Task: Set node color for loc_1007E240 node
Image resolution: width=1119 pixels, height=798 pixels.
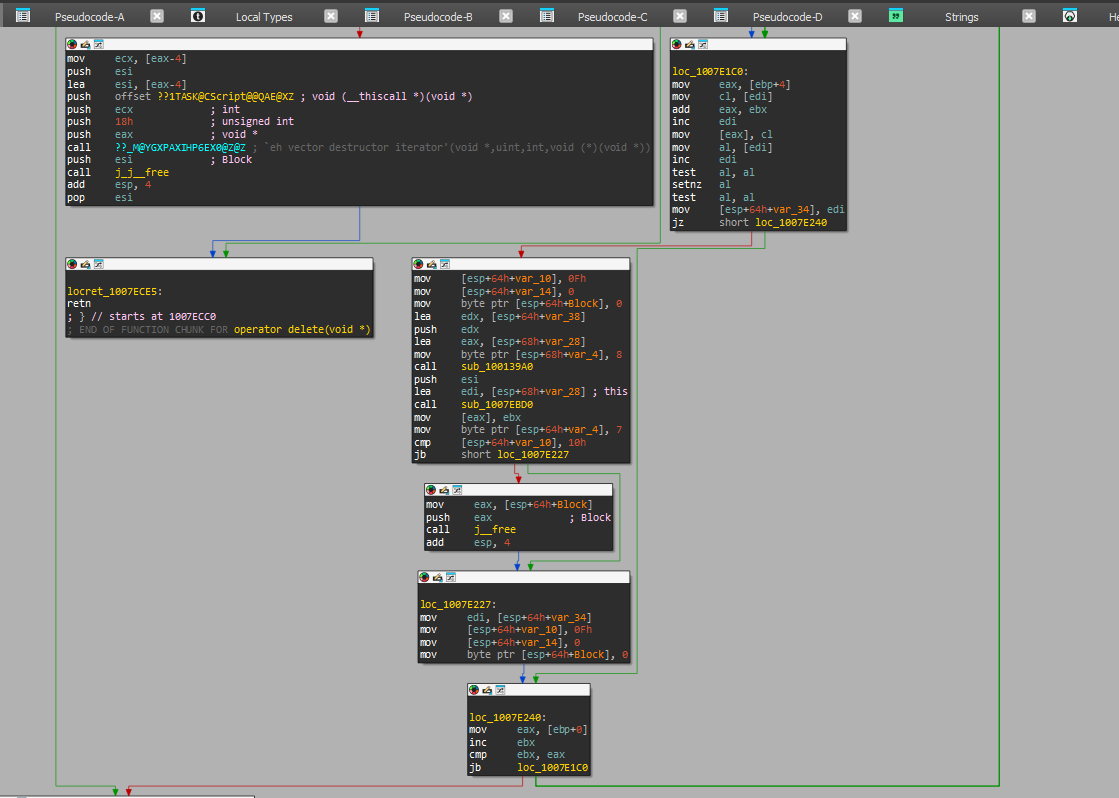Action: 474,690
